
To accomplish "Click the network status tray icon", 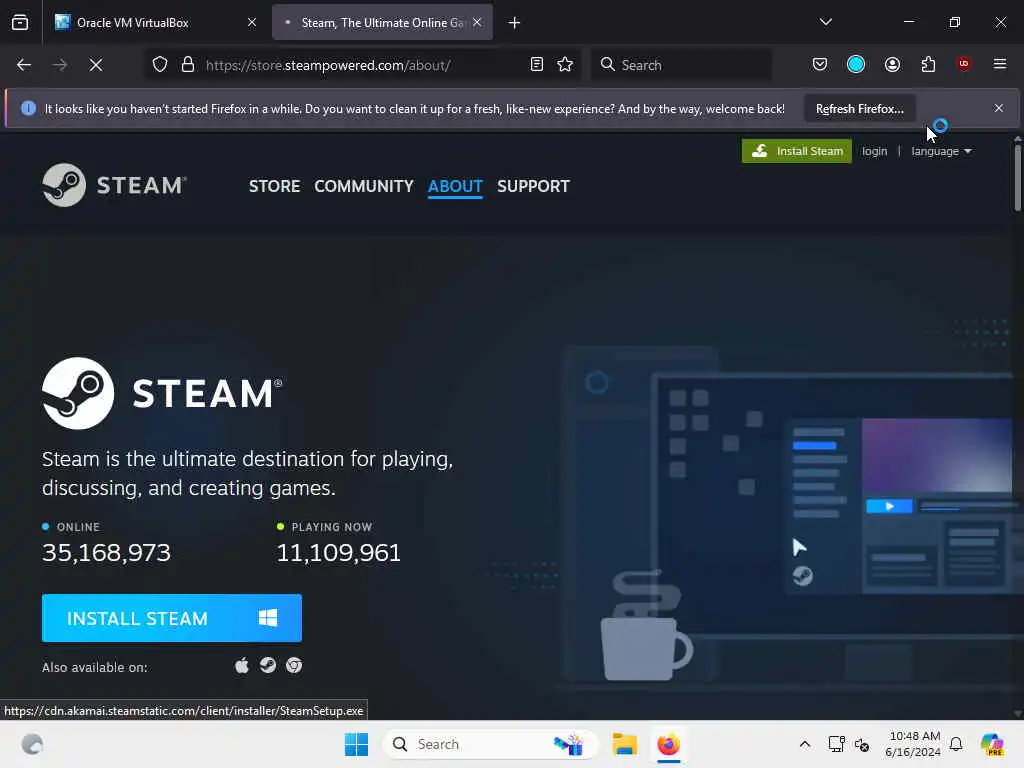I will click(x=836, y=744).
